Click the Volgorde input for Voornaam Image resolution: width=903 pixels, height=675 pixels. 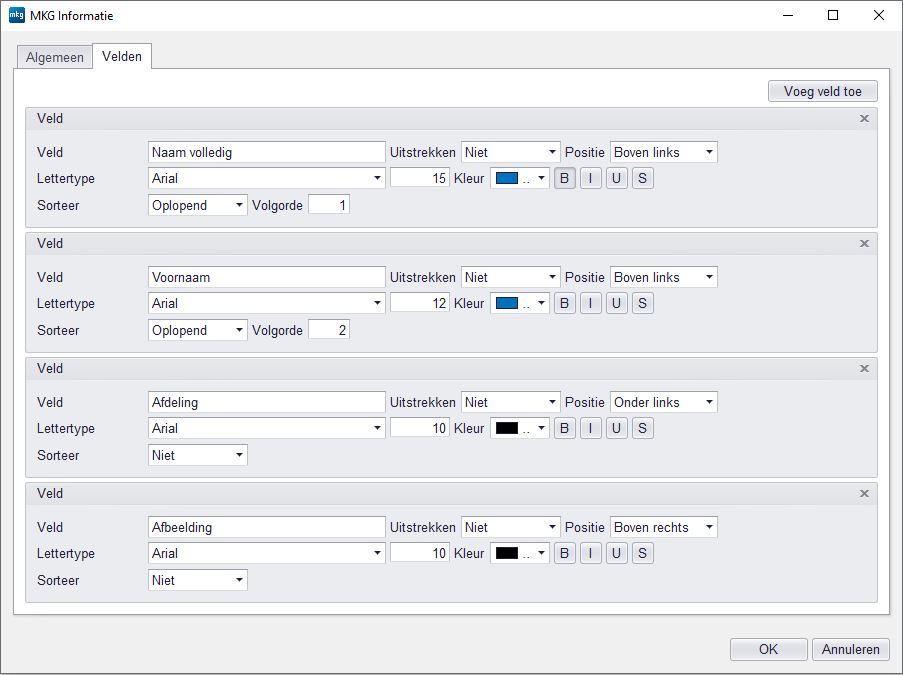pyautogui.click(x=329, y=330)
